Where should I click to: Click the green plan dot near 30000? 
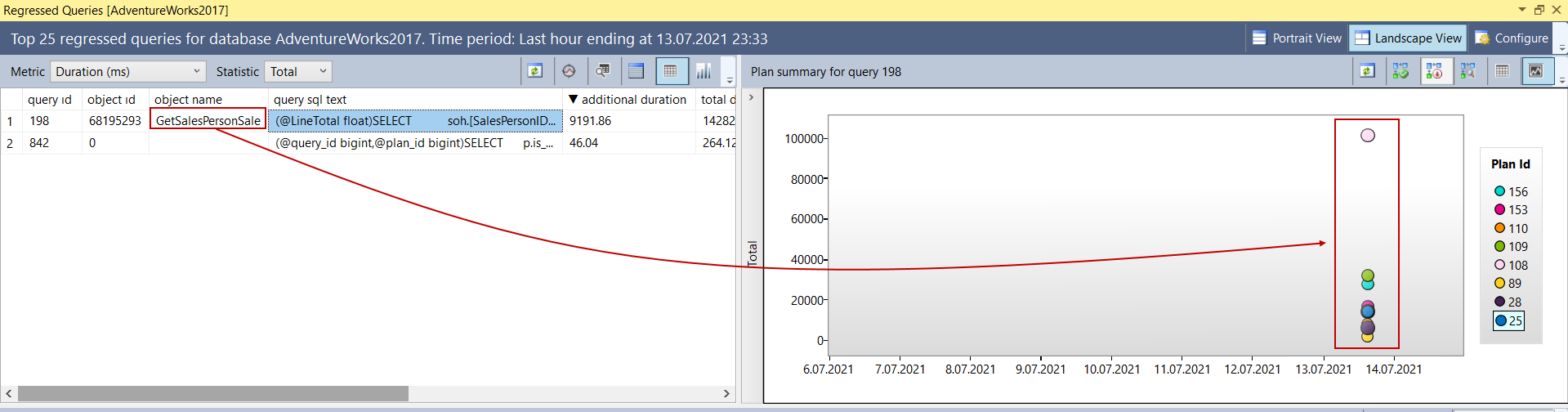(1368, 275)
